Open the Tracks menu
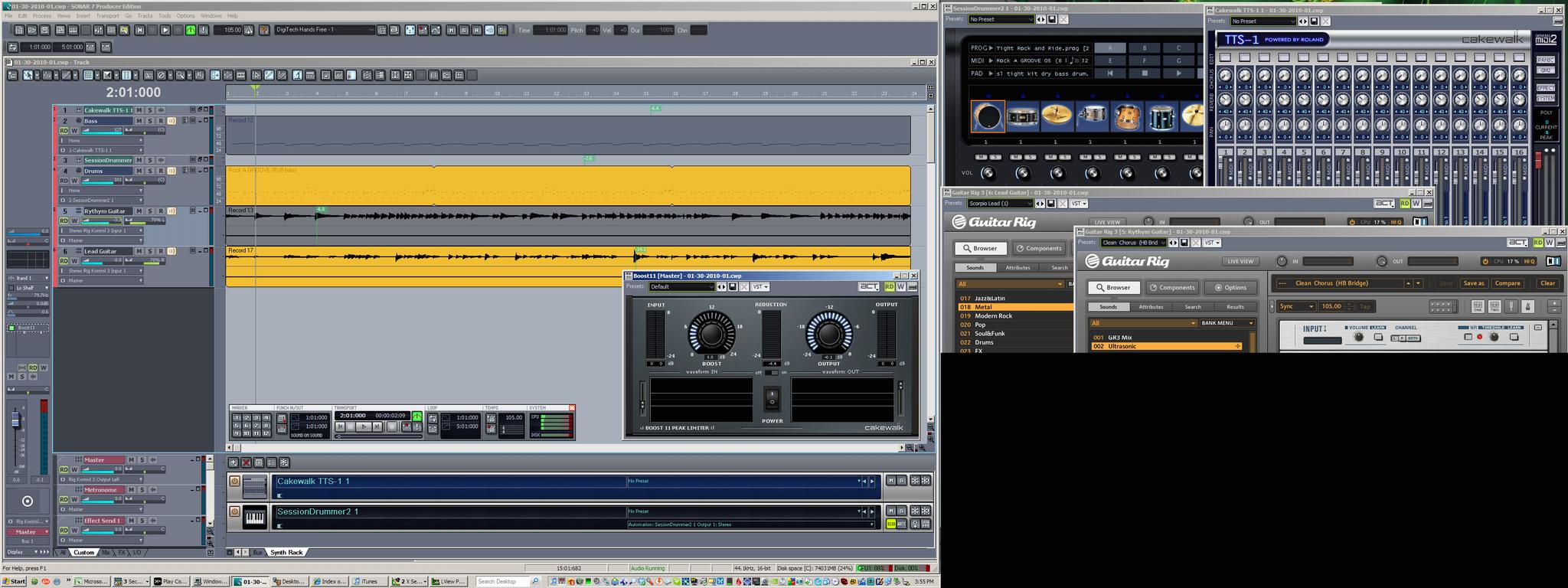 145,15
